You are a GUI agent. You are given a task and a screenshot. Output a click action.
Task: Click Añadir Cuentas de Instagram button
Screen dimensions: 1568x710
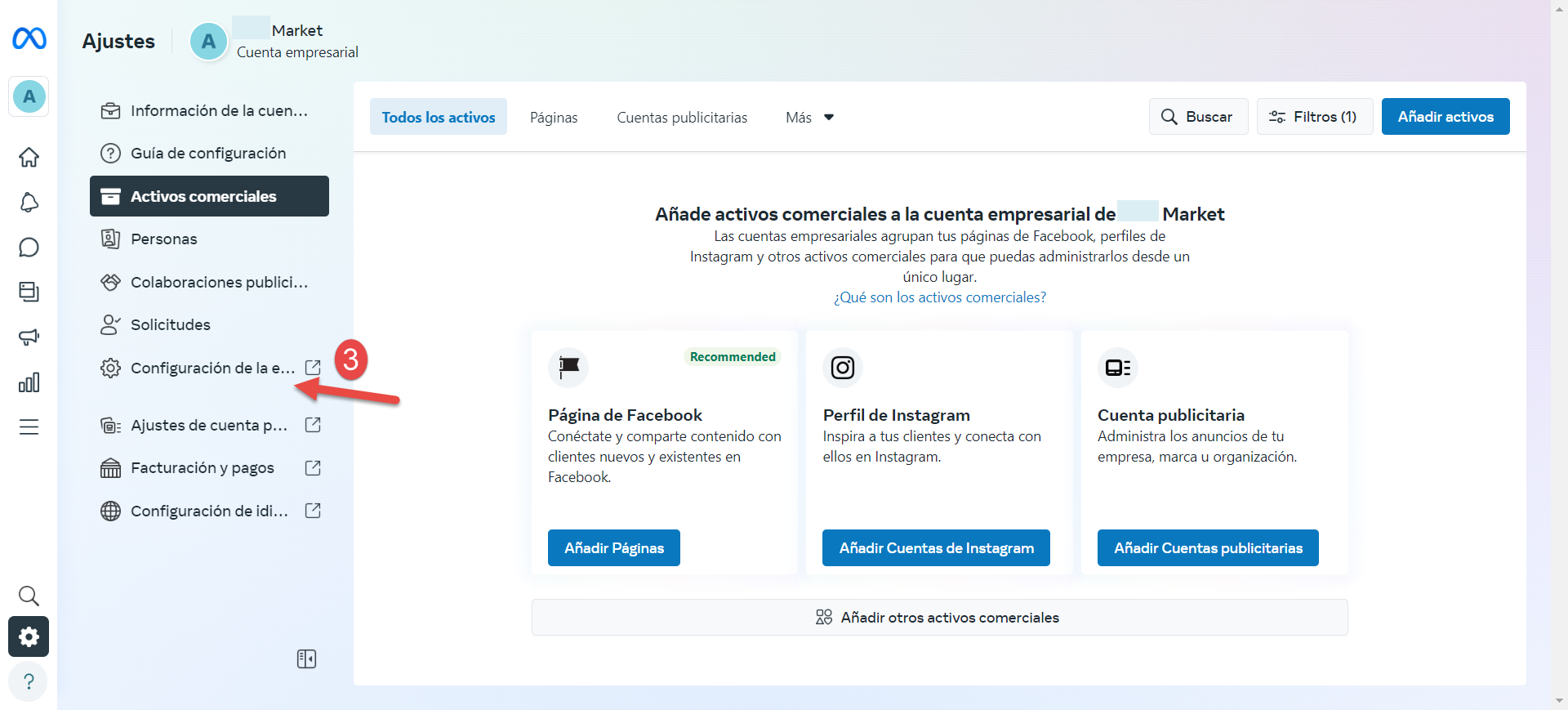click(936, 548)
